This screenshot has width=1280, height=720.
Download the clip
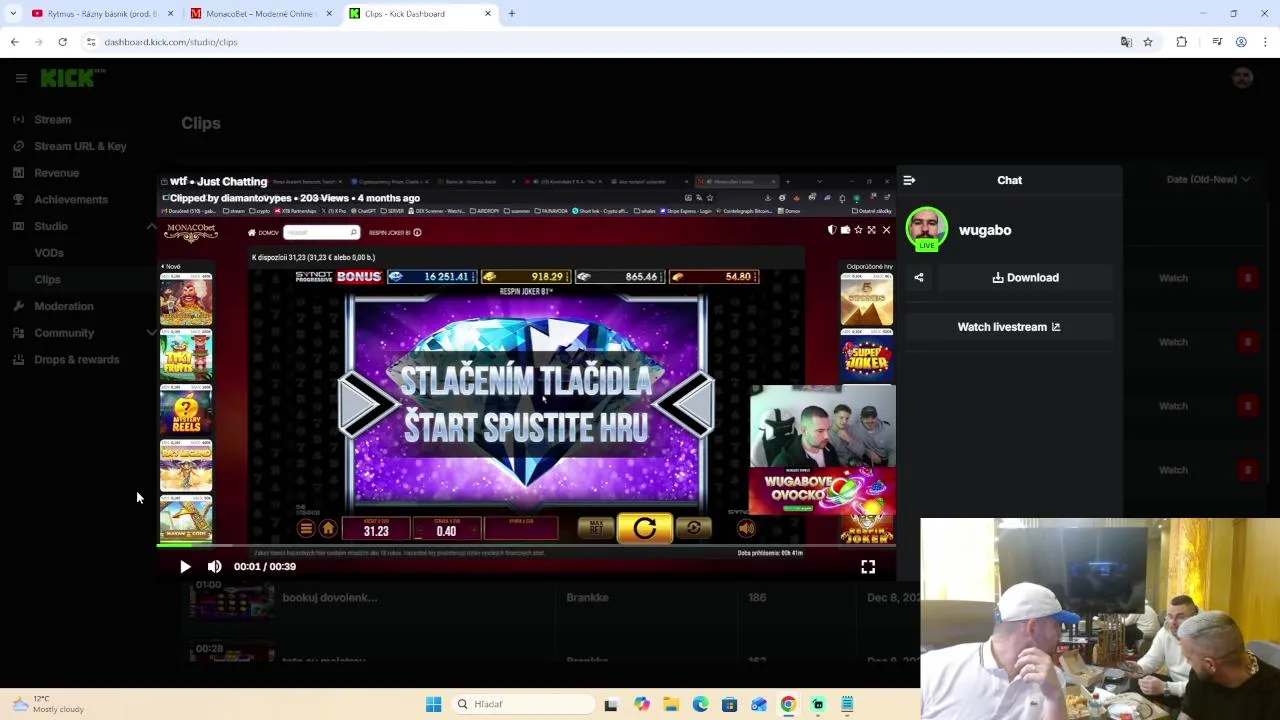[1025, 278]
